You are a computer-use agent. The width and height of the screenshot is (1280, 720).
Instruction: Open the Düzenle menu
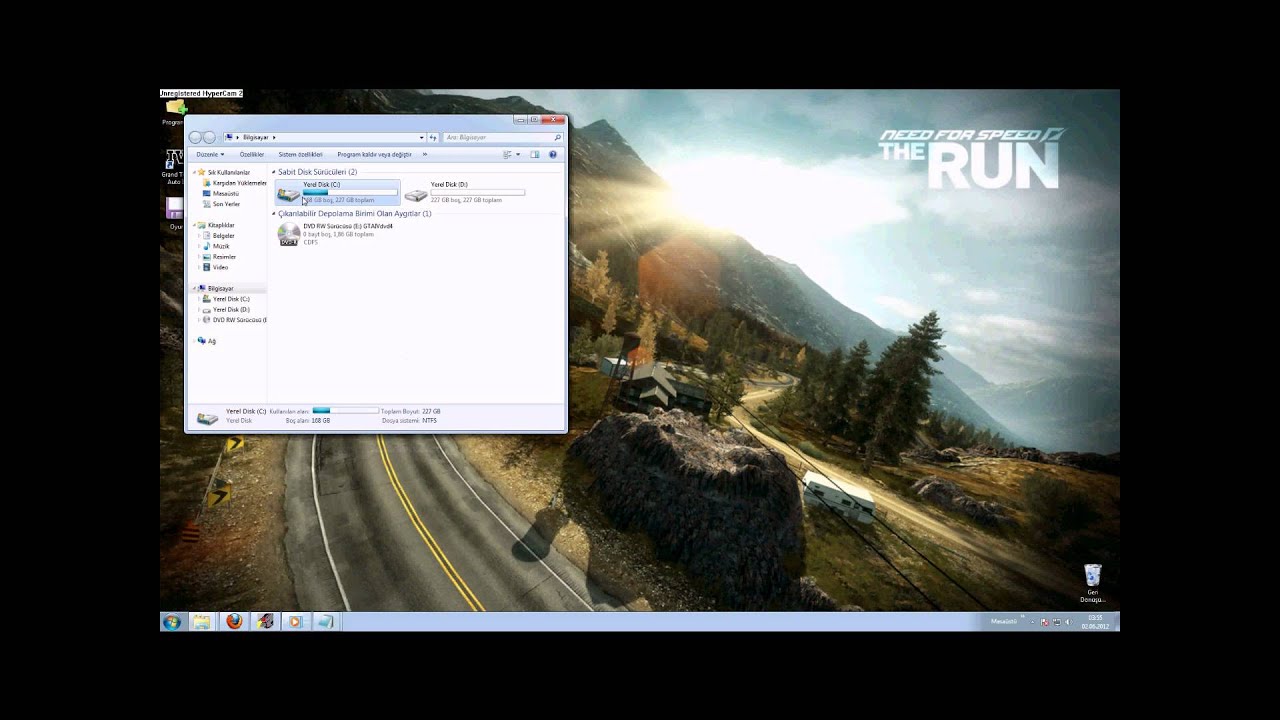pyautogui.click(x=210, y=154)
